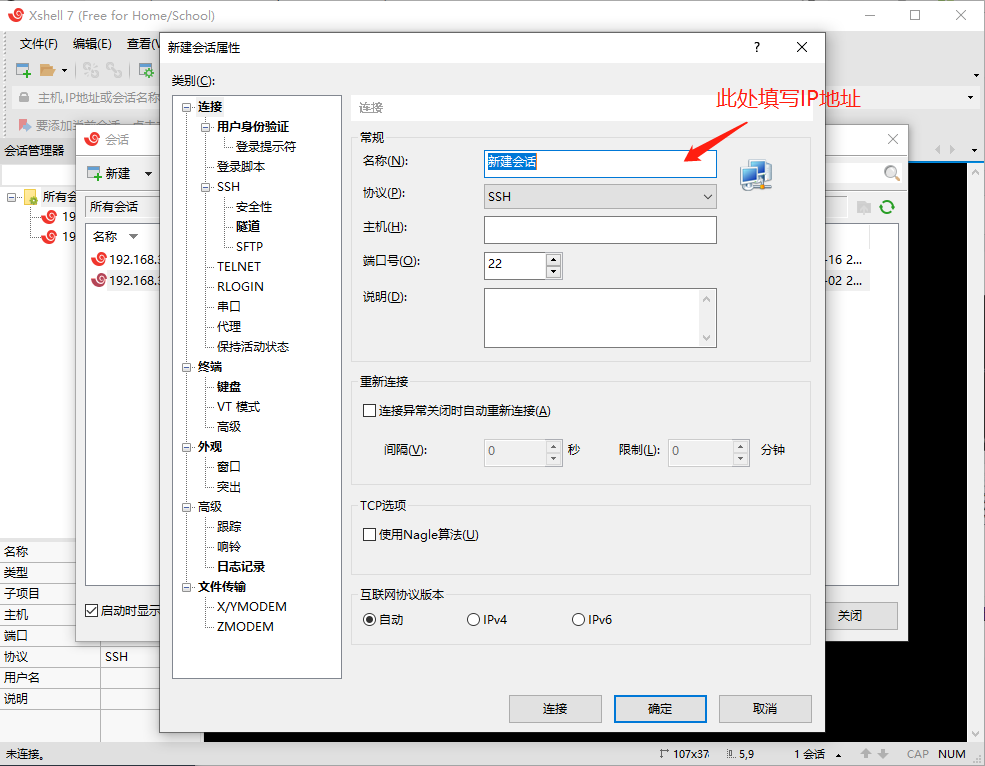Click the first 192.168 session icon in list
The image size is (985, 766).
click(x=99, y=259)
